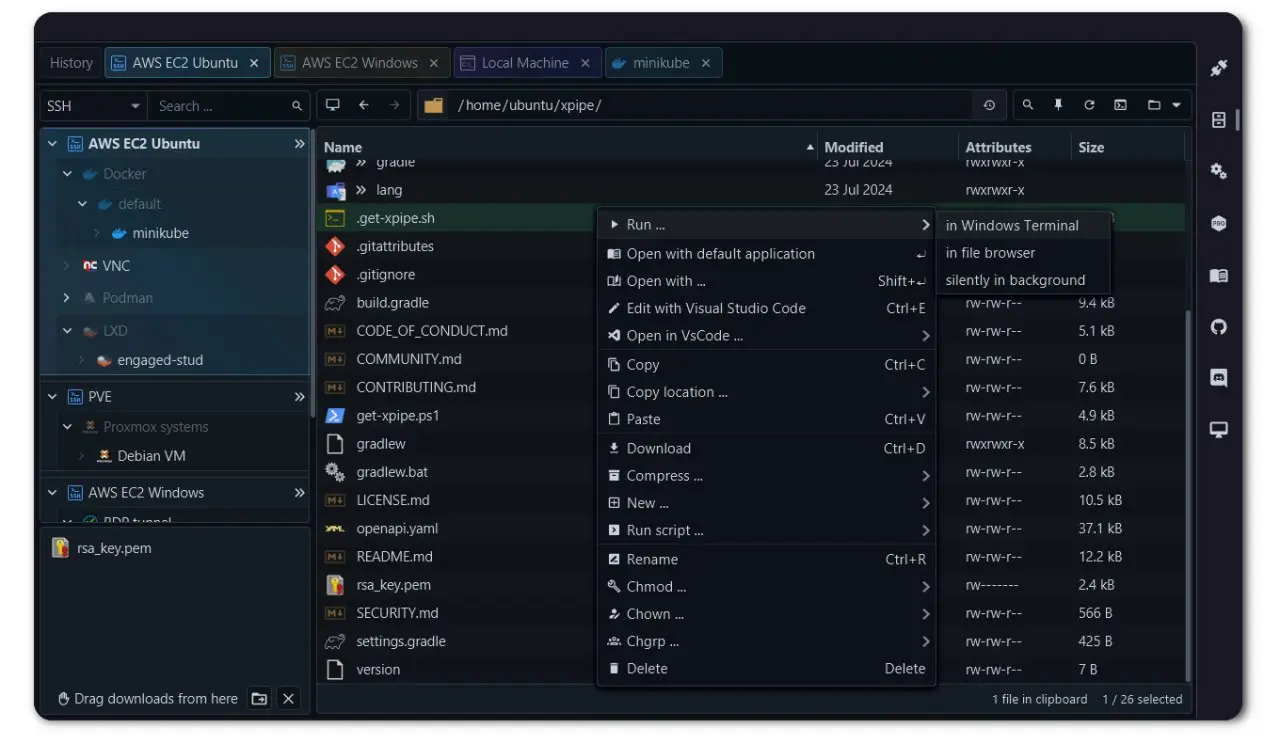Select minikube in the connection tree
The width and height of the screenshot is (1280, 743).
tap(160, 233)
